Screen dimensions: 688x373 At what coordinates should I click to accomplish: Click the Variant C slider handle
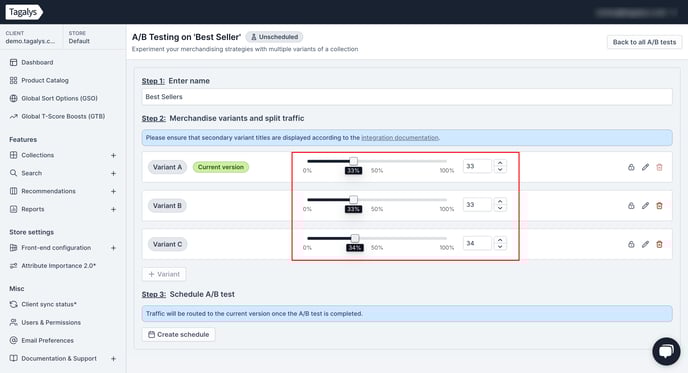(x=355, y=238)
